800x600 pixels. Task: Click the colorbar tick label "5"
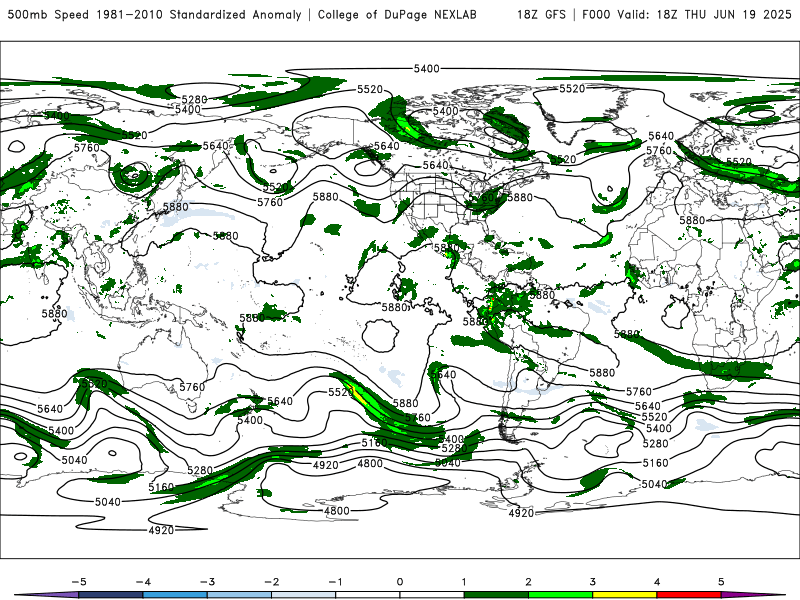coord(721,582)
